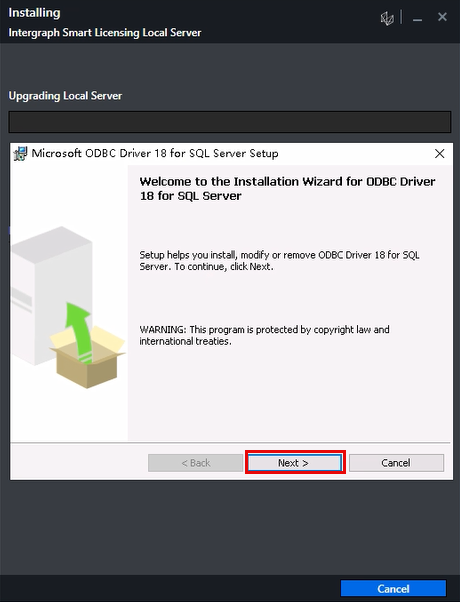Click the Upgrading Local Server progress bar
The width and height of the screenshot is (460, 602).
[230, 122]
